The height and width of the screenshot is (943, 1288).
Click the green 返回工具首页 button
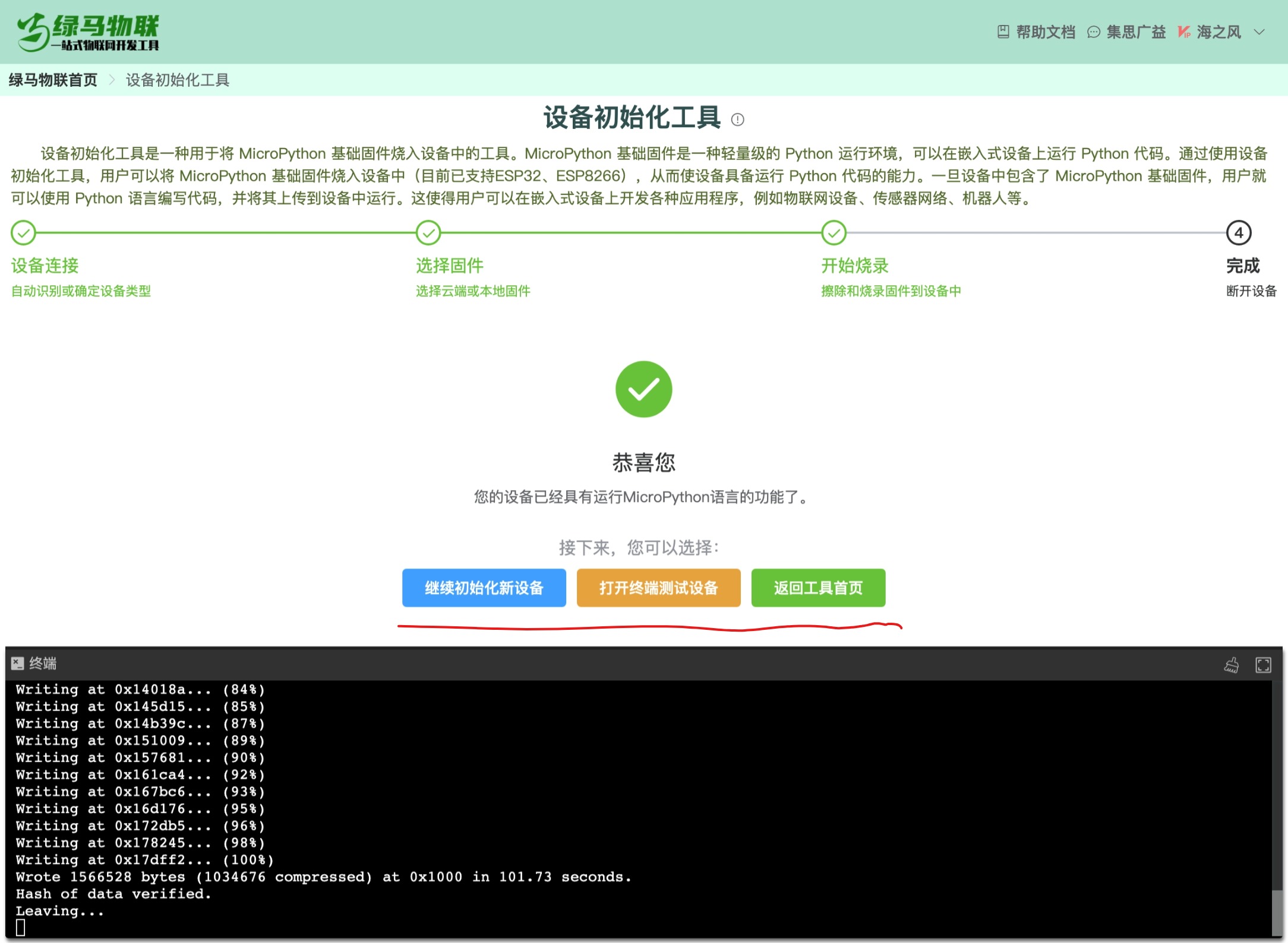click(818, 588)
